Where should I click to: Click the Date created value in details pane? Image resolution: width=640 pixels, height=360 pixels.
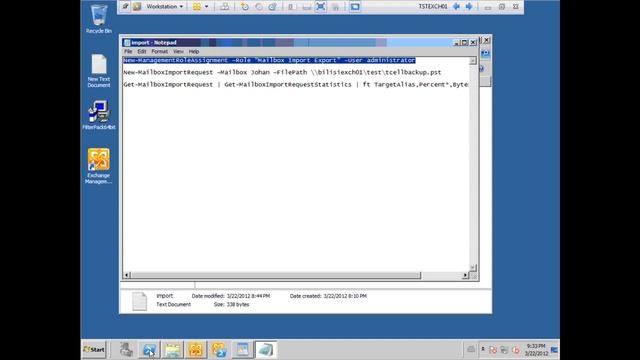(x=345, y=296)
